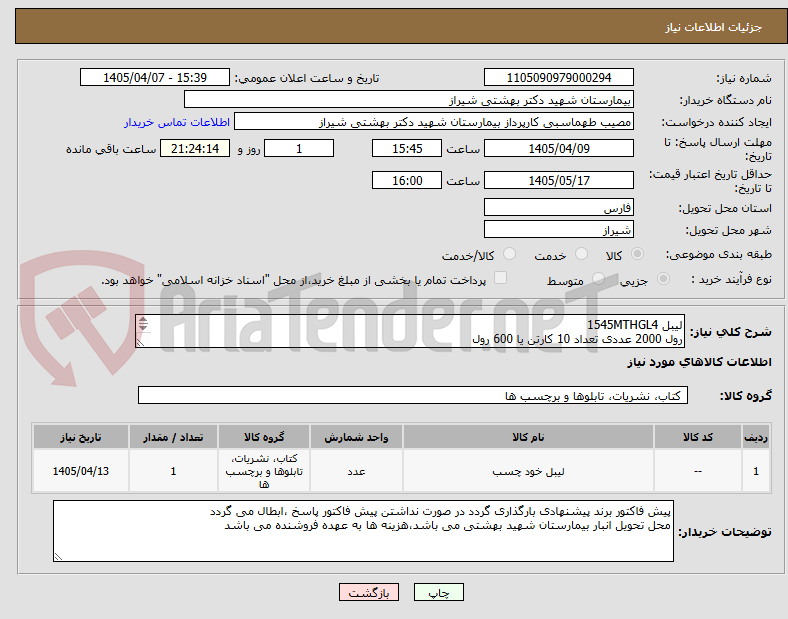Click the ردیف column header
The image size is (788, 619).
click(756, 437)
